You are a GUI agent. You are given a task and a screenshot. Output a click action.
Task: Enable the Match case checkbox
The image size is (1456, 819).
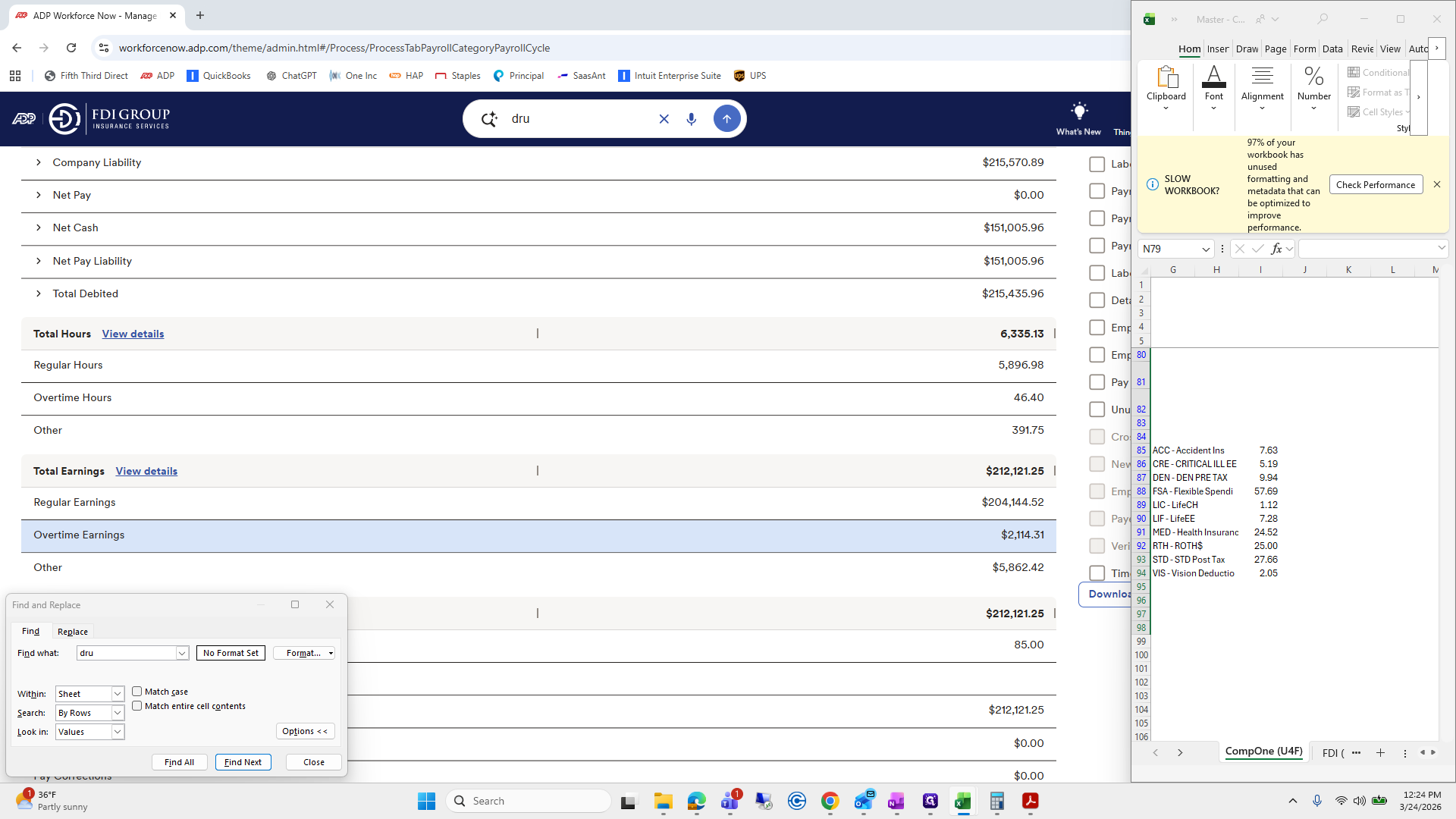[137, 692]
